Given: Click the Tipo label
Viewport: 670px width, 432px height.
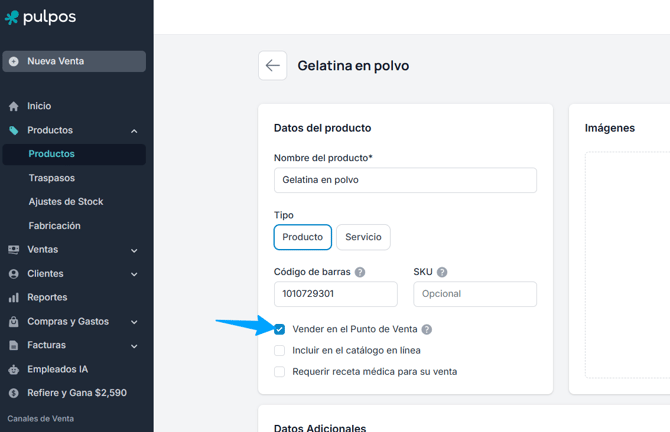Looking at the screenshot, I should [284, 215].
